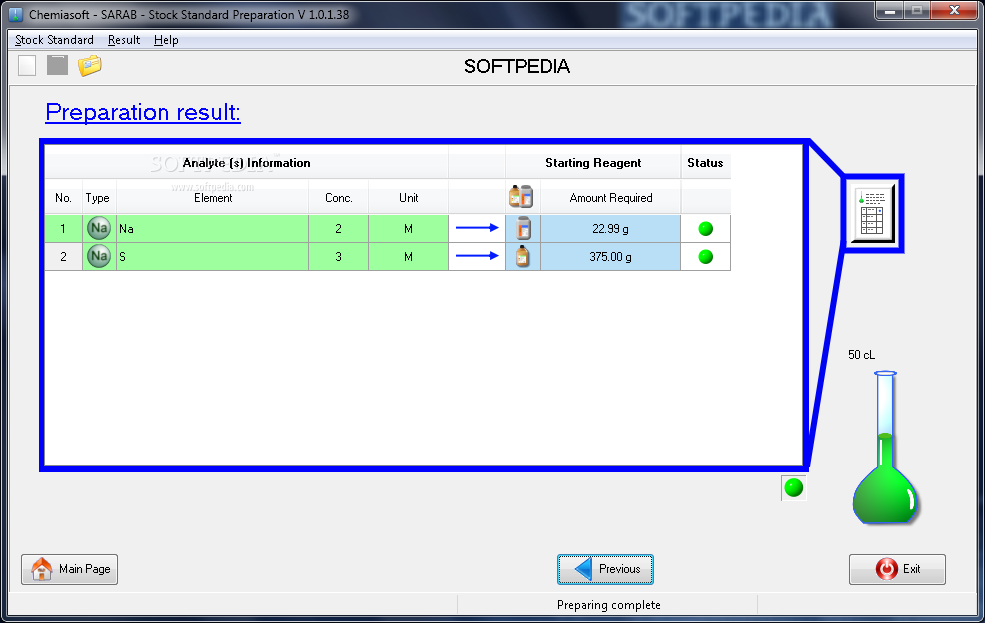Select the 22.99 g amount cell
The width and height of the screenshot is (985, 623).
(x=611, y=229)
